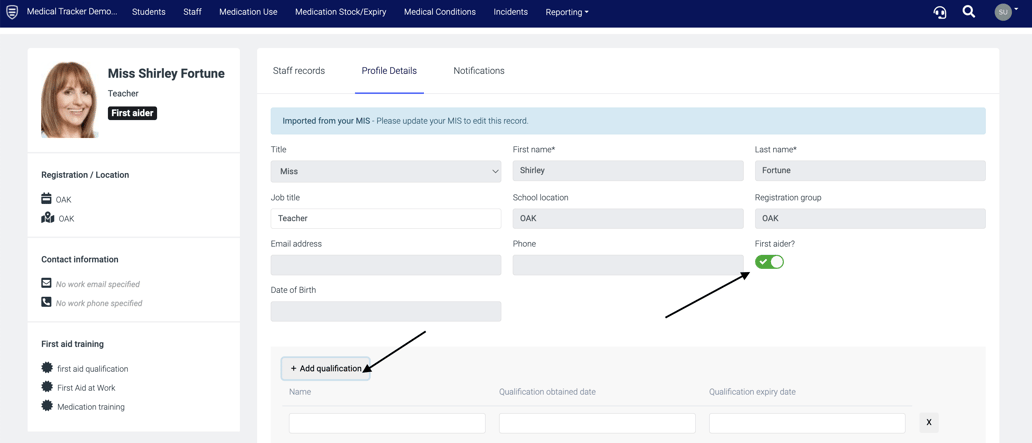The width and height of the screenshot is (1032, 443).
Task: Click the Registration / Location heading
Action: (85, 175)
